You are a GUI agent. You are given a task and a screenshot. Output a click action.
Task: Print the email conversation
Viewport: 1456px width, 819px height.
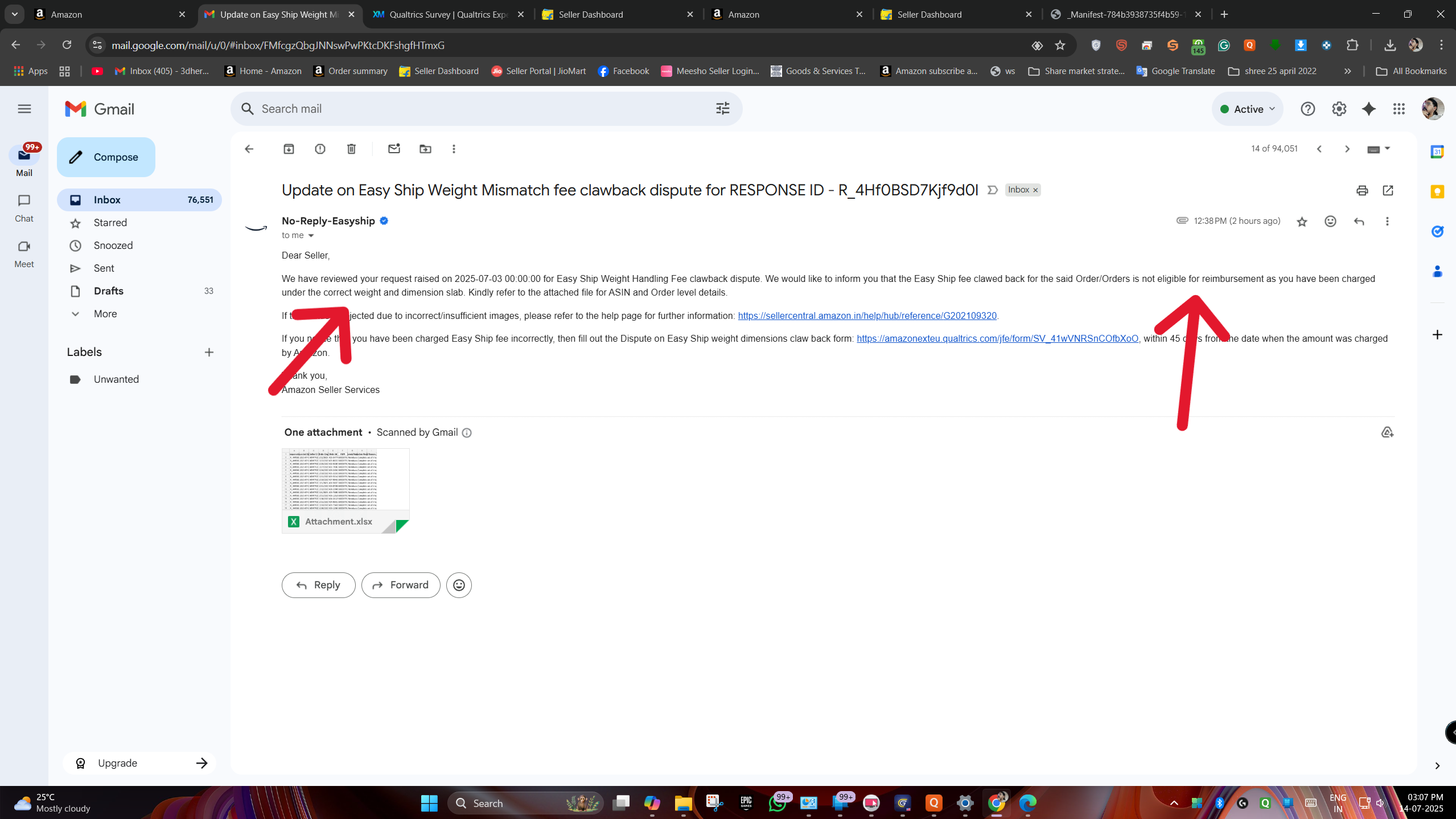pyautogui.click(x=1362, y=190)
